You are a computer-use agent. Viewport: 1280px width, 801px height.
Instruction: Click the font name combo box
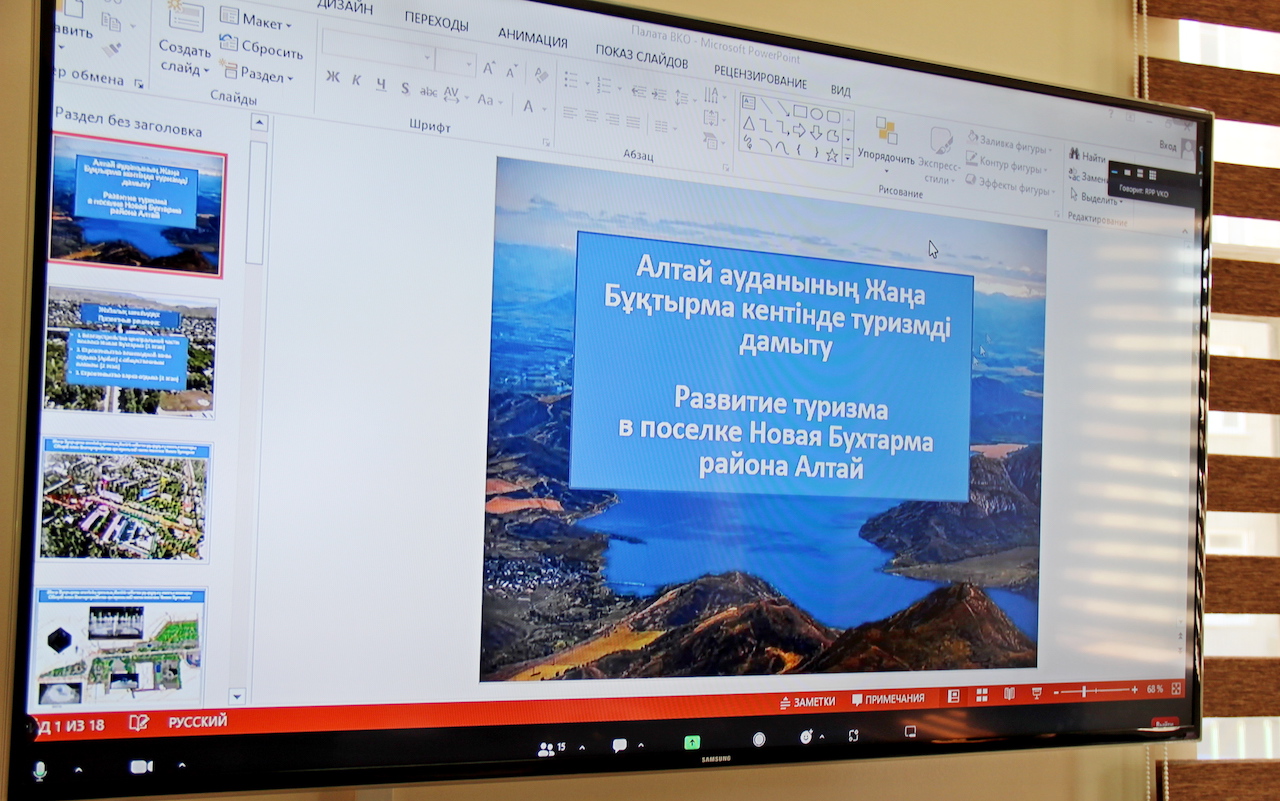point(378,50)
